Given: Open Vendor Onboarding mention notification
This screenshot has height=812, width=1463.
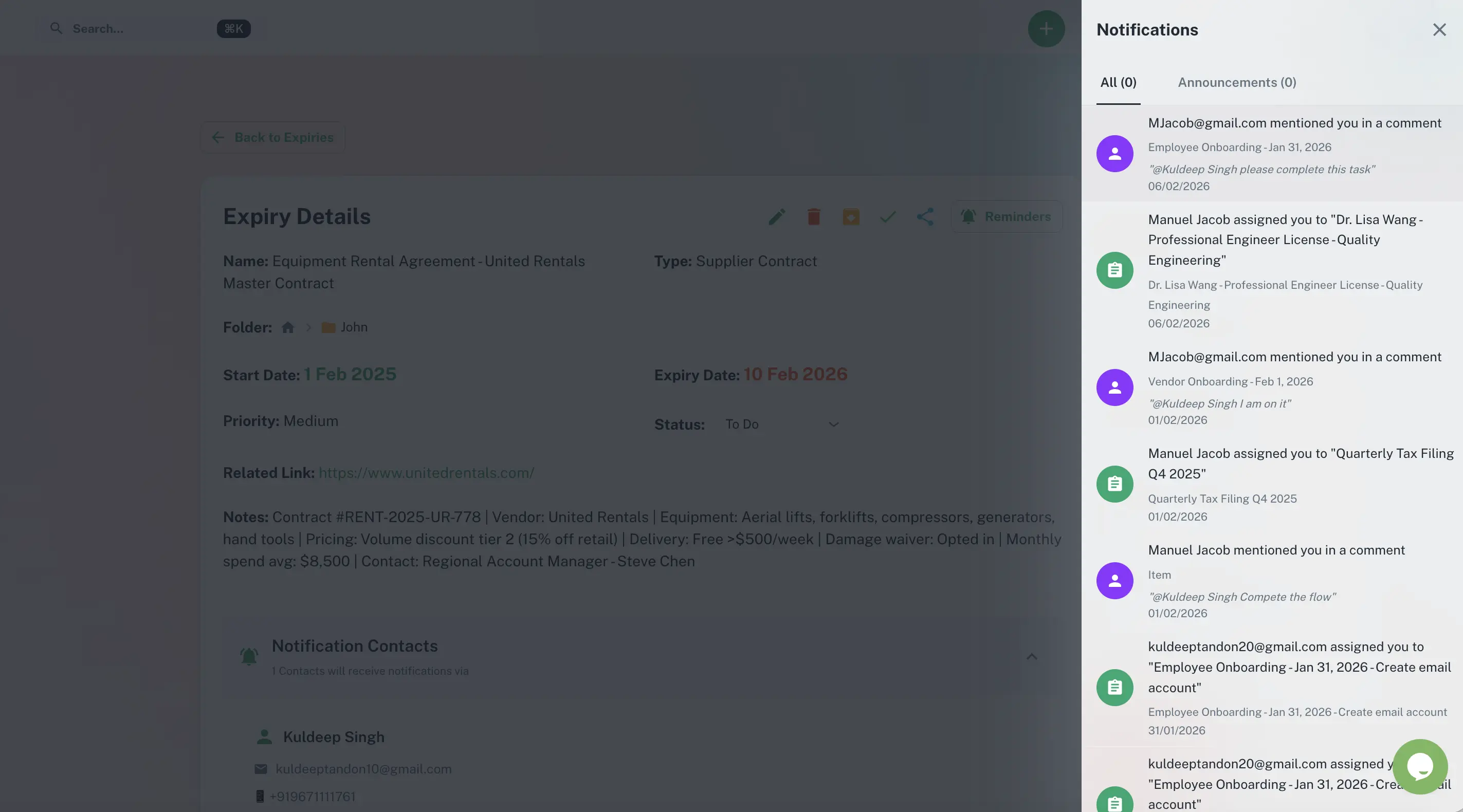Looking at the screenshot, I should (x=1272, y=387).
